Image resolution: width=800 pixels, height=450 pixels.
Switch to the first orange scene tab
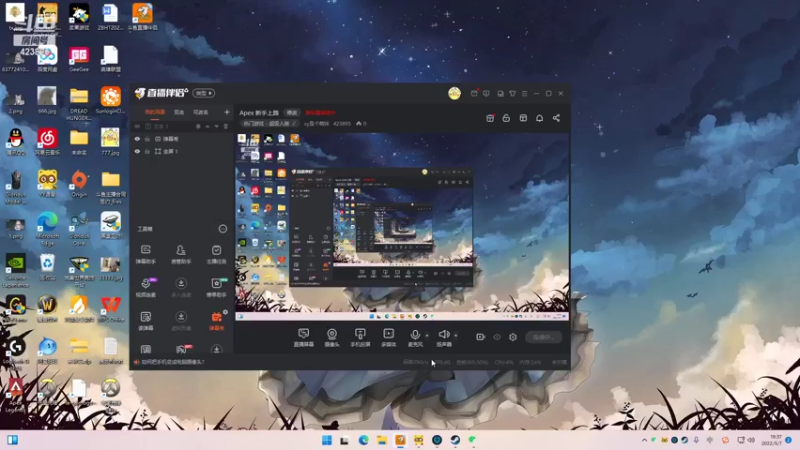[x=155, y=112]
